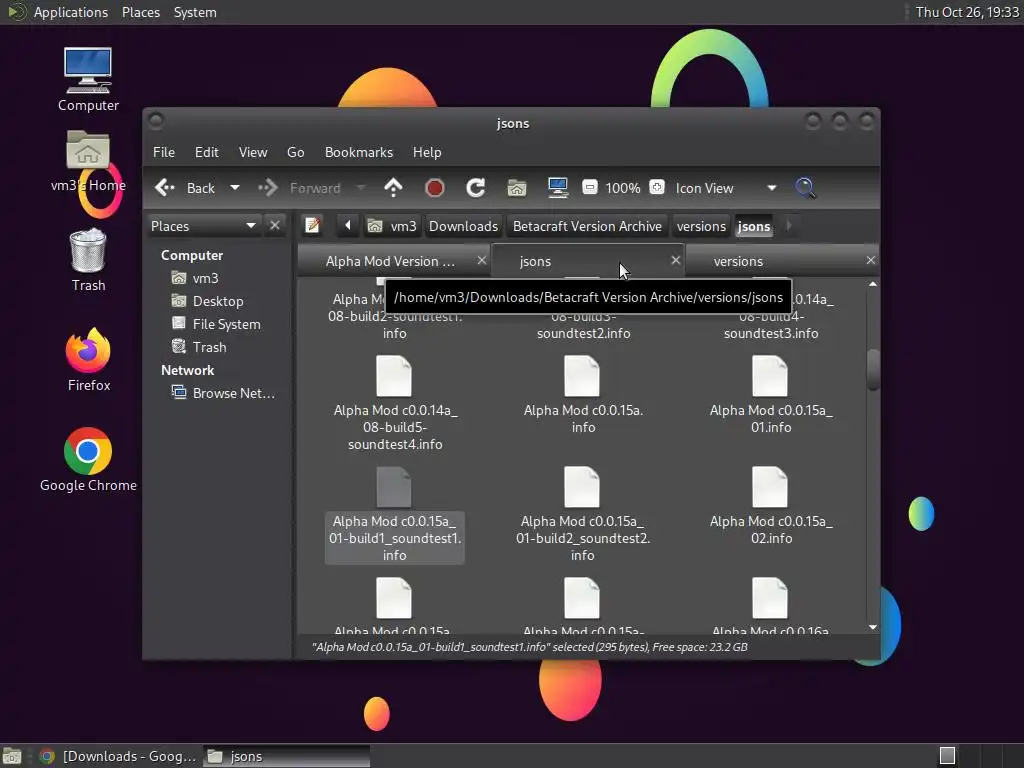Select the Alpha Mod c0.0.15a_01.info file
The height and width of the screenshot is (768, 1024).
[x=771, y=394]
